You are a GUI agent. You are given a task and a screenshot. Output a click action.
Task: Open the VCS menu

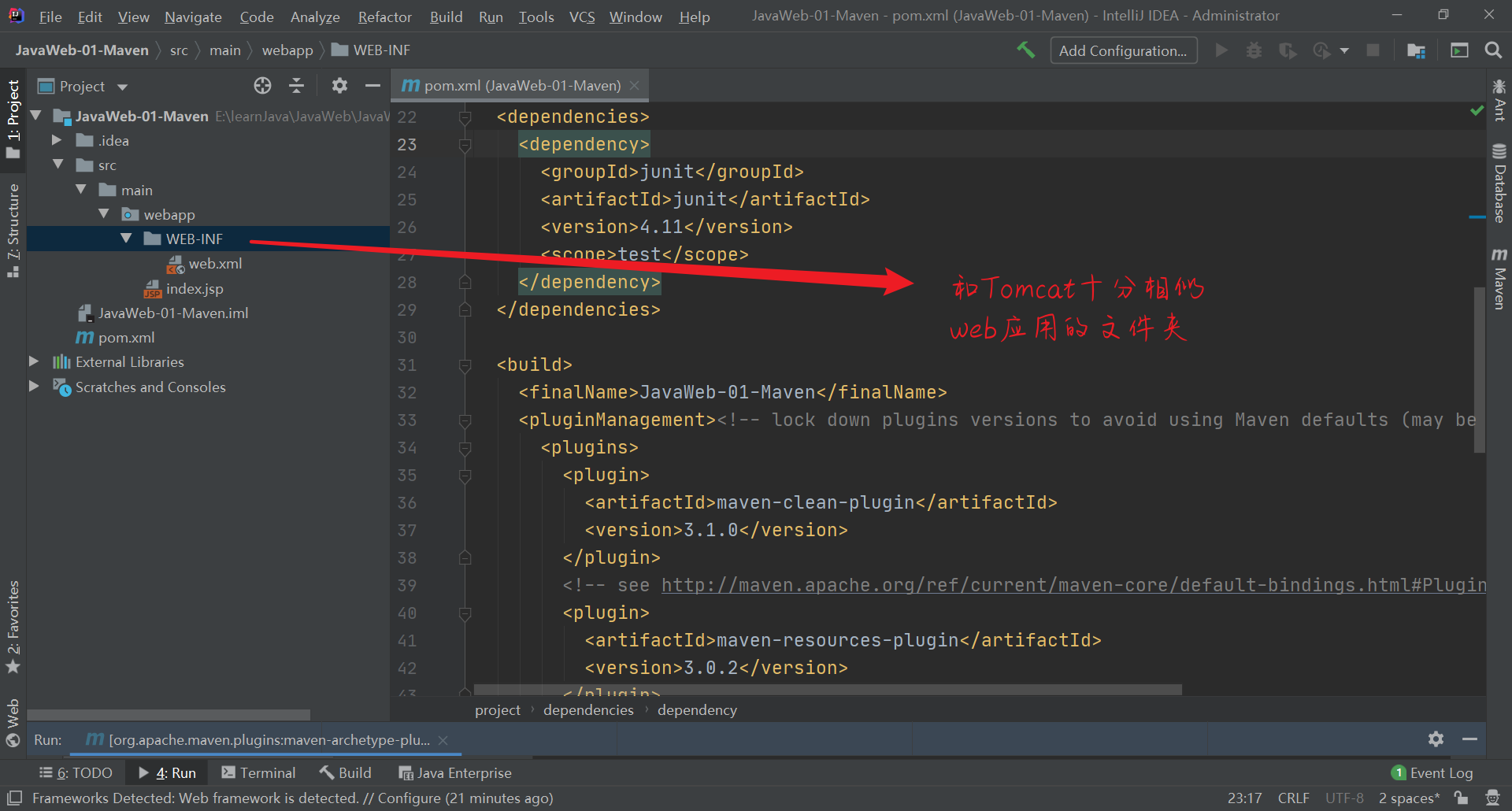[582, 17]
